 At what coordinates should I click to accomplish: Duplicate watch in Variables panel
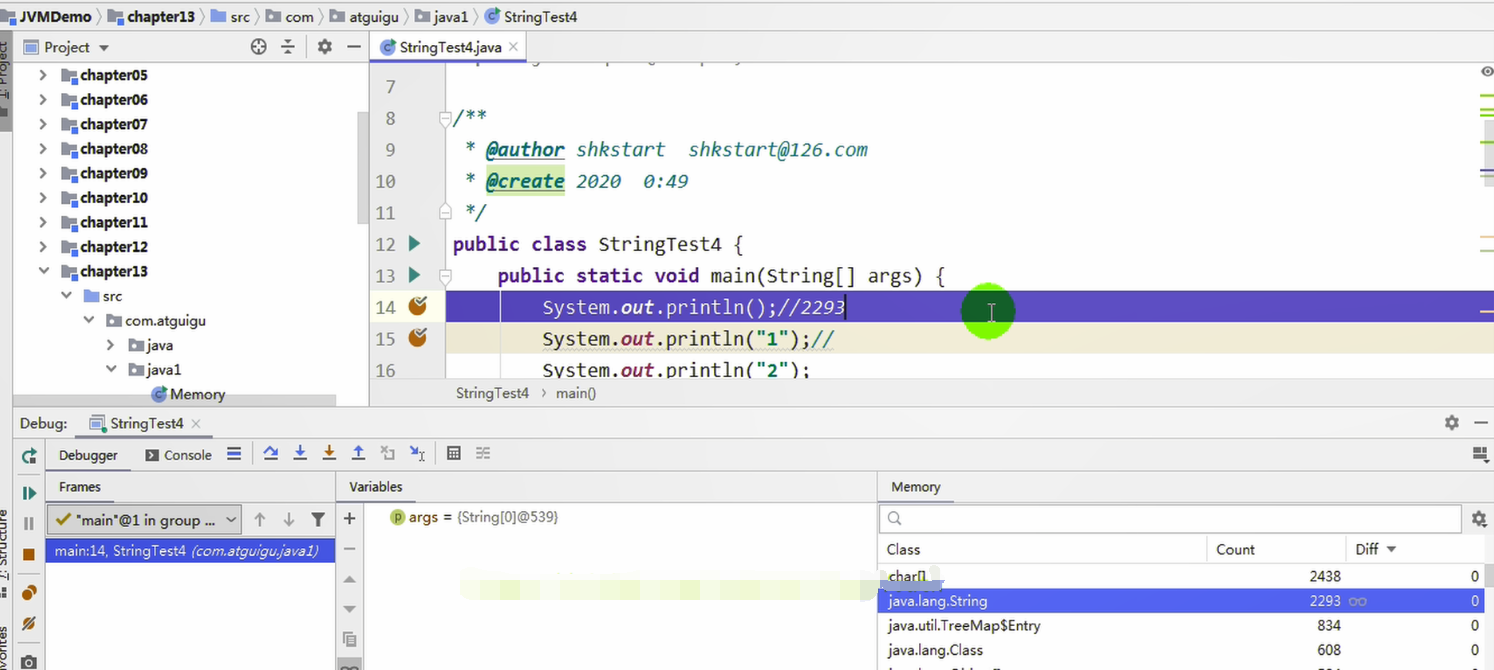[x=349, y=639]
